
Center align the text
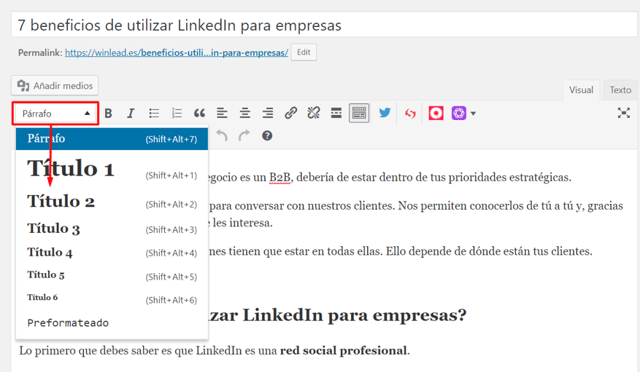(245, 113)
